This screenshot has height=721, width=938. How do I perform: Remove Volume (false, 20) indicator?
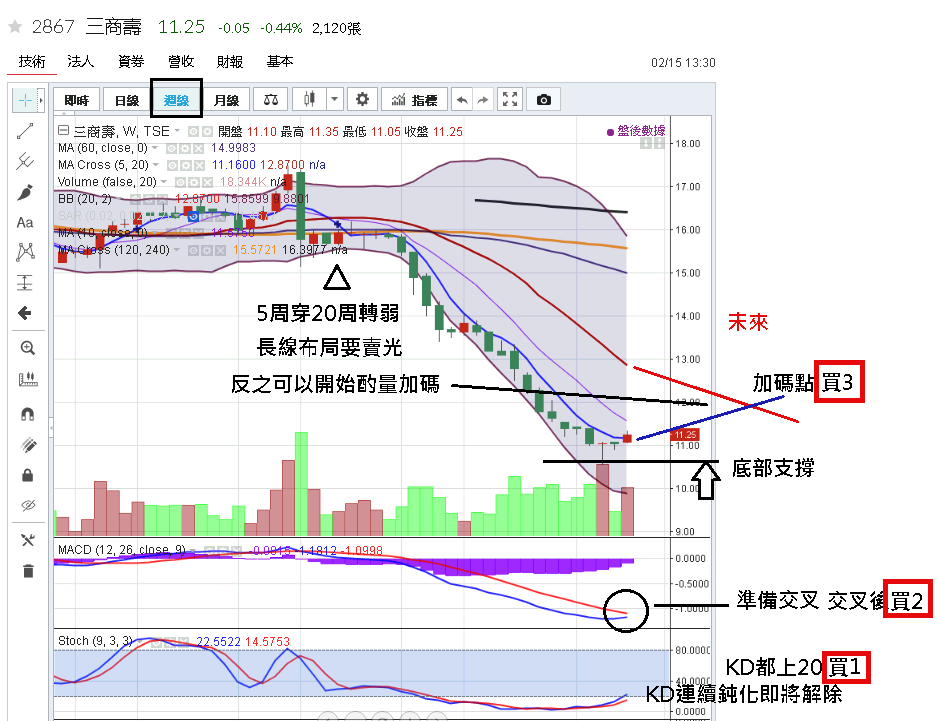207,182
